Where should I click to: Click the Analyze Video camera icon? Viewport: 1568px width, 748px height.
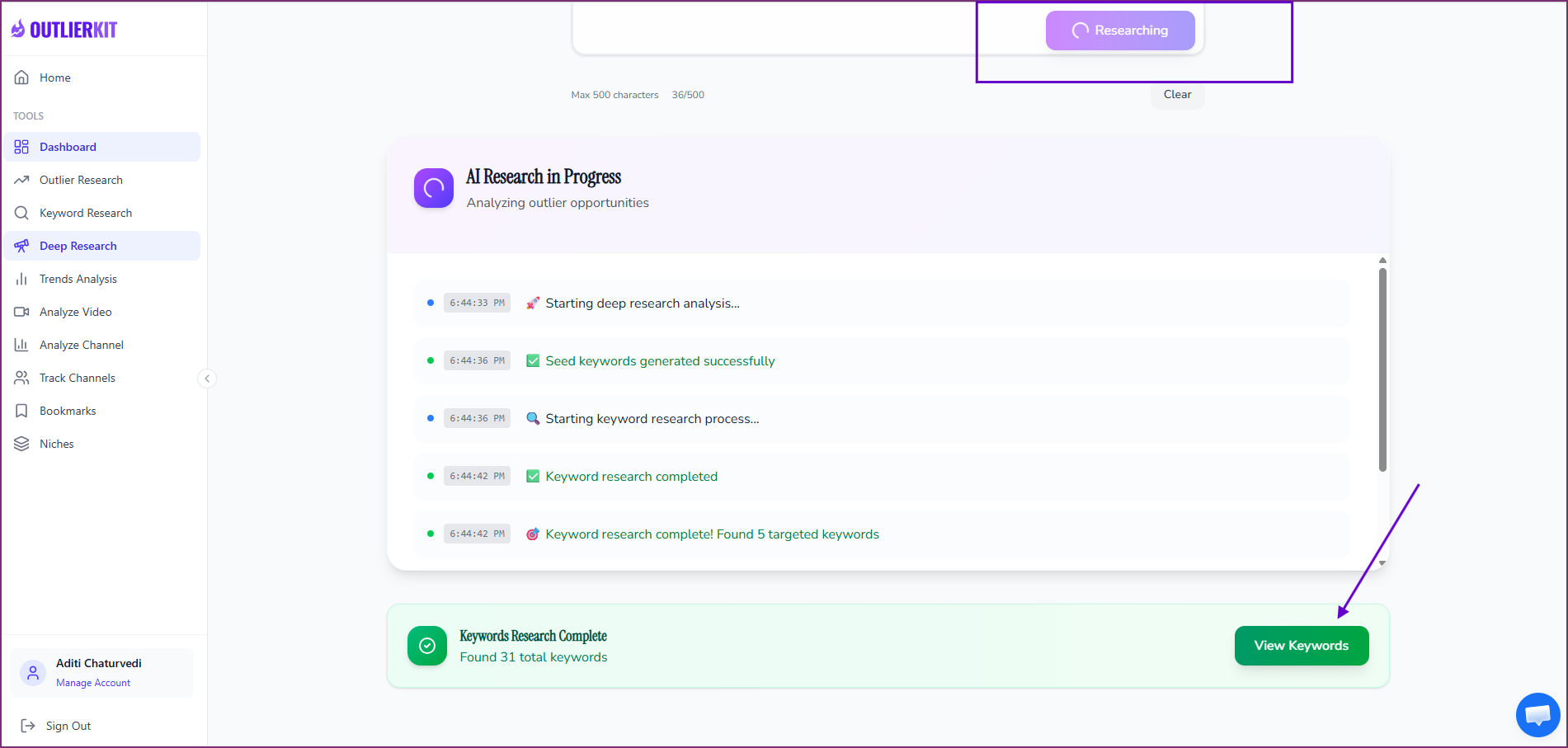21,311
